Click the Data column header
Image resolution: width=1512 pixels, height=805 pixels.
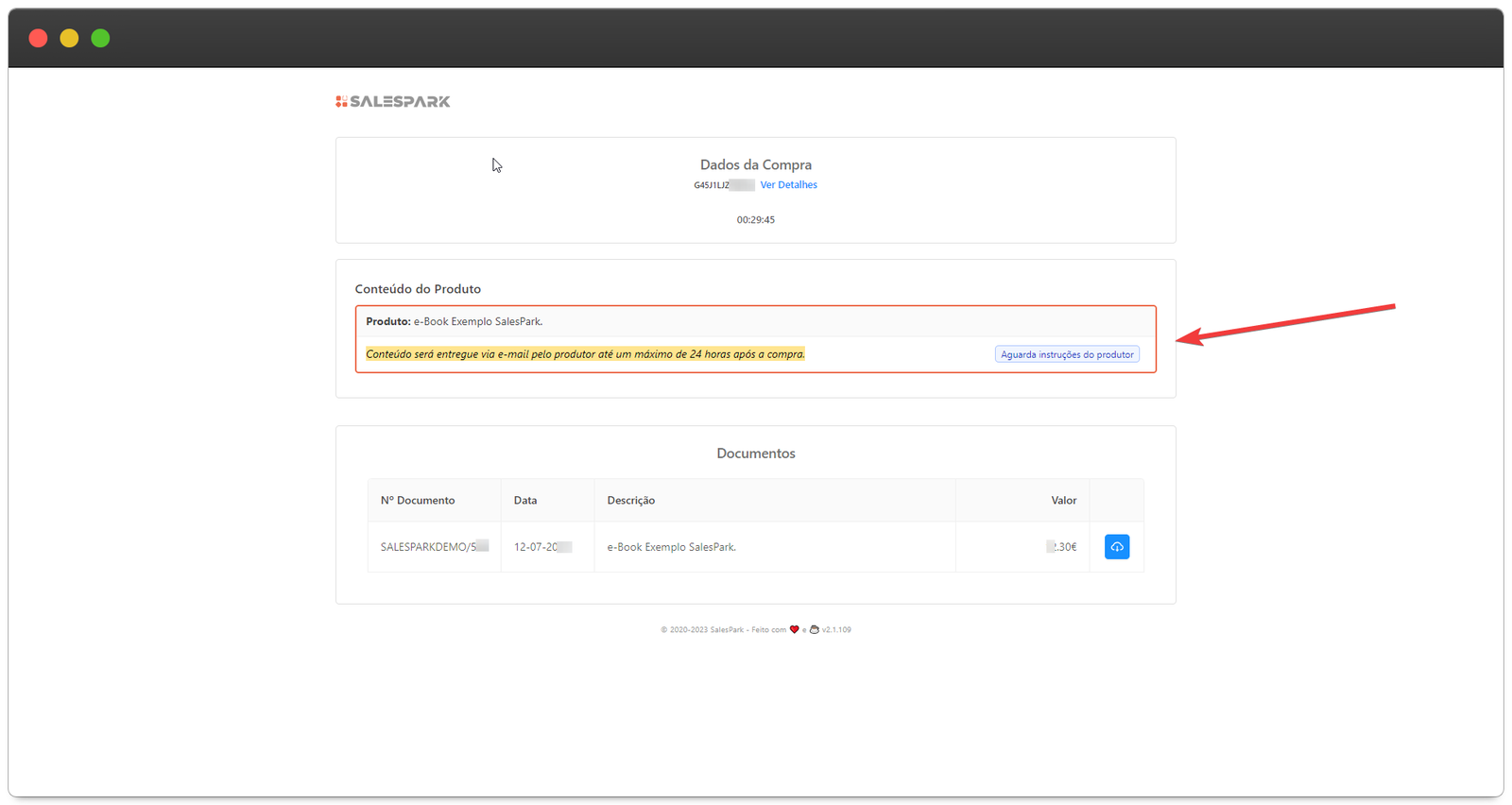525,501
